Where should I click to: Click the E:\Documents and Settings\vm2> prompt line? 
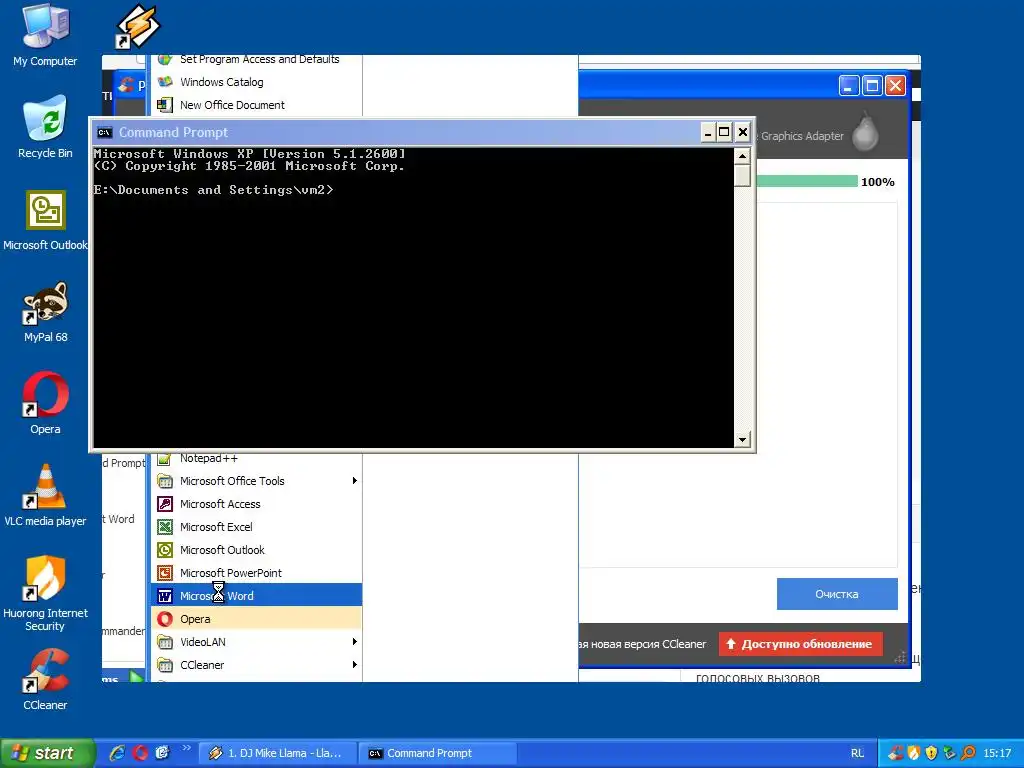pos(214,190)
